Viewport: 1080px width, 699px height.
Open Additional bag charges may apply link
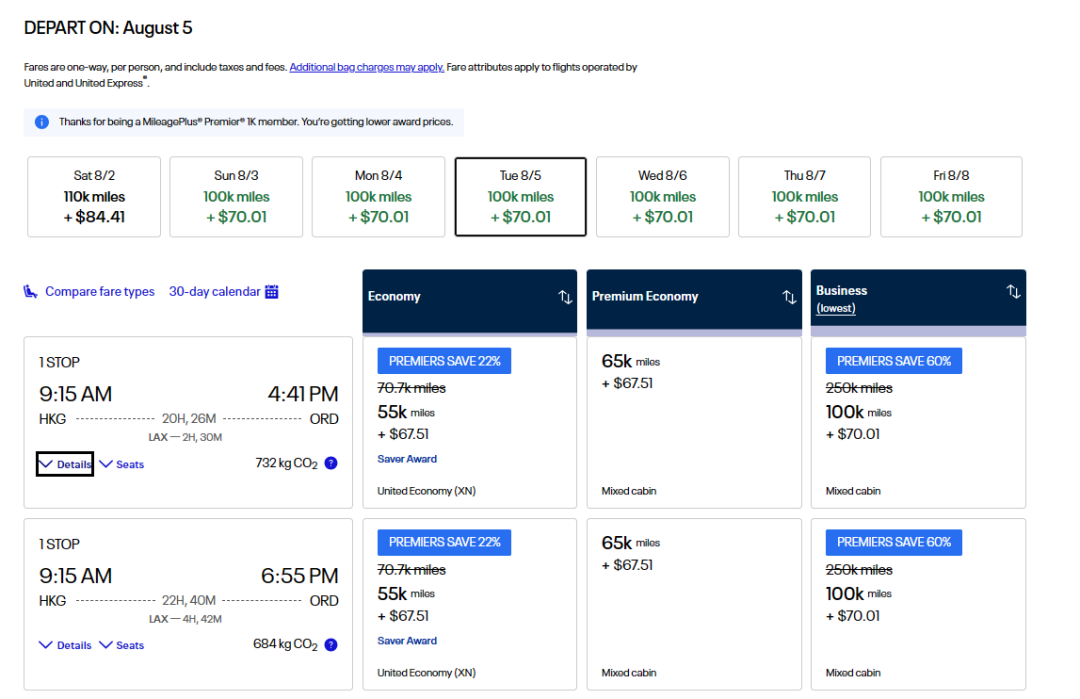click(x=366, y=67)
